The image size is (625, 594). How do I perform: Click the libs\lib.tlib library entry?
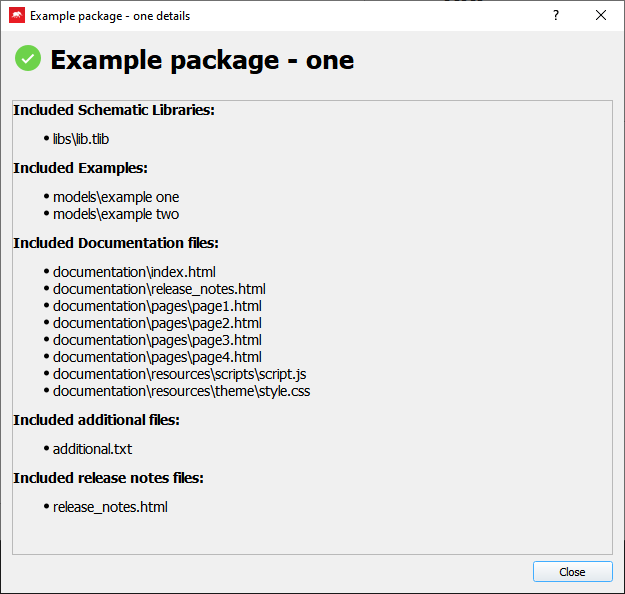tap(81, 139)
